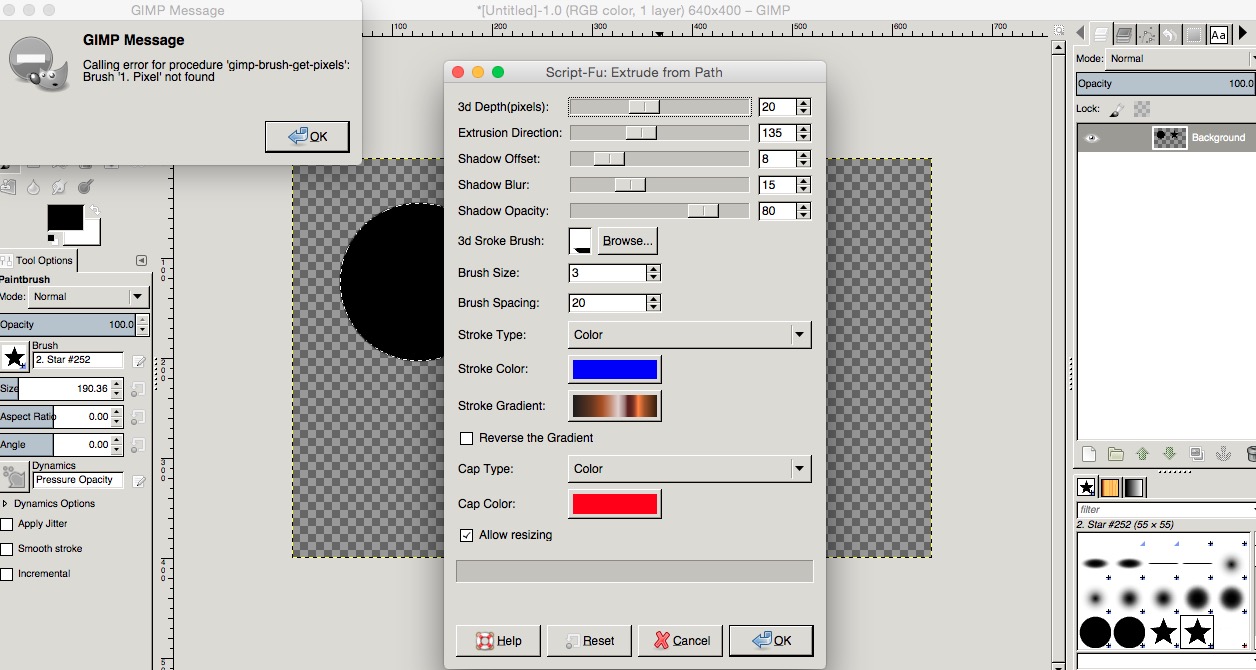Open the Undo History dock tab
This screenshot has height=670, width=1256.
tap(1171, 34)
